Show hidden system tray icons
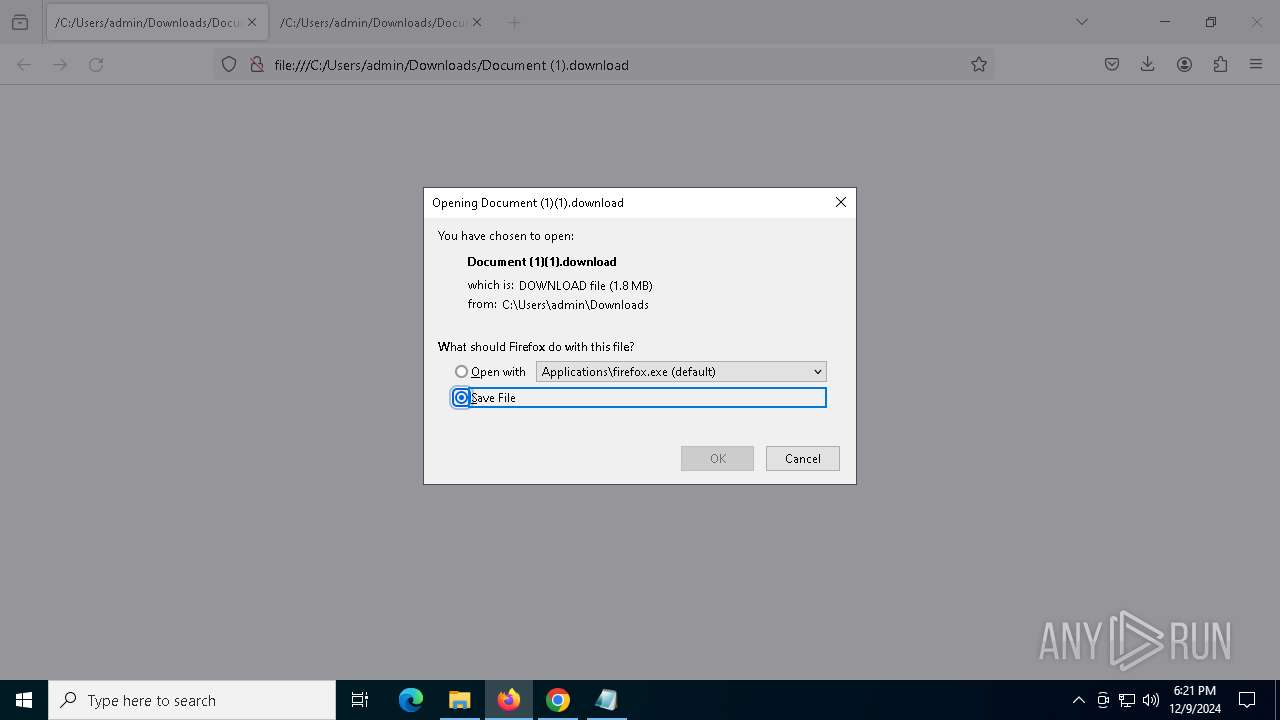 (x=1078, y=700)
